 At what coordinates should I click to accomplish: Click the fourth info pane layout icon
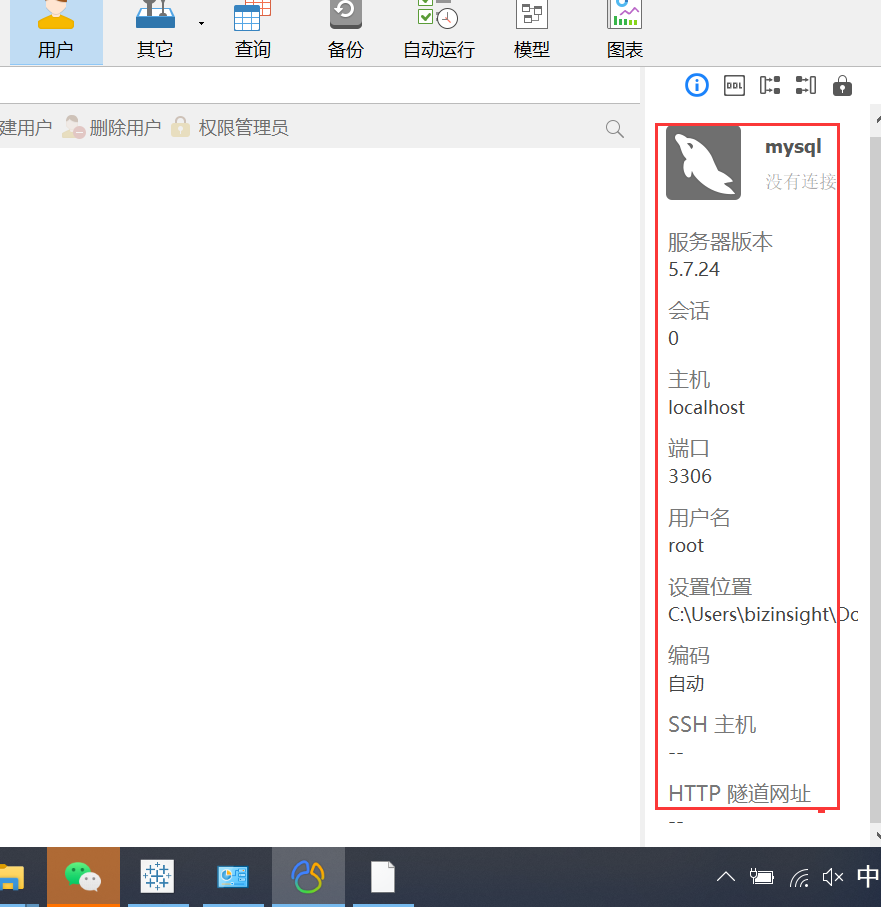tap(806, 86)
